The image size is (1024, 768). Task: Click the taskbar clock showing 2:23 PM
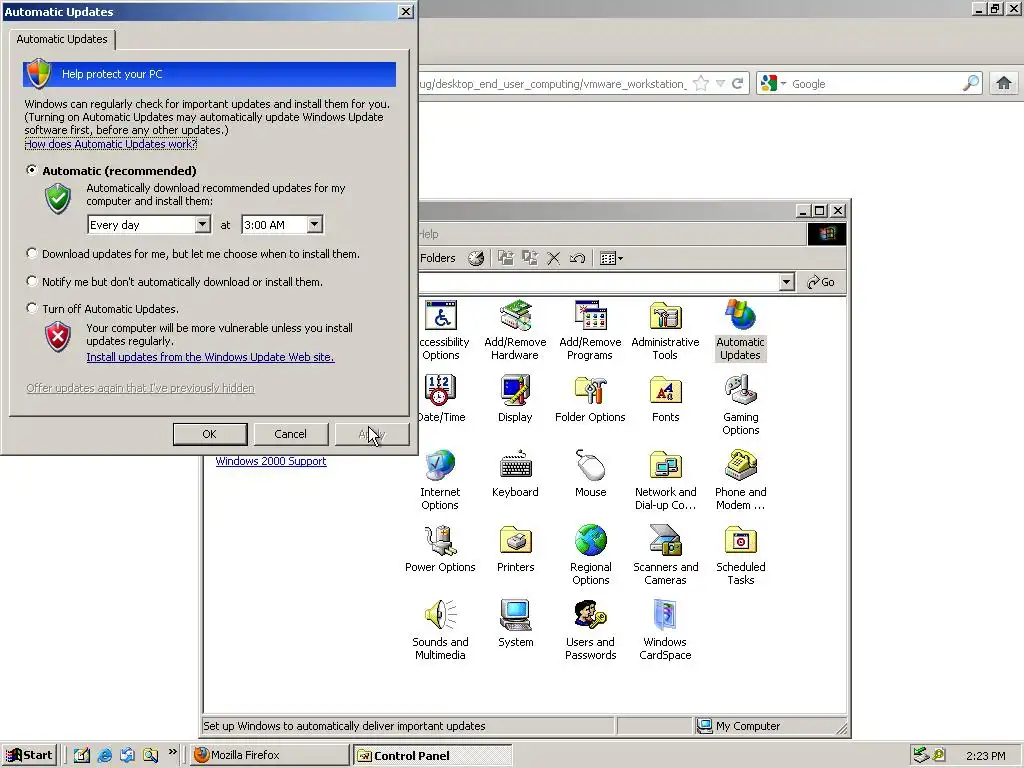985,756
